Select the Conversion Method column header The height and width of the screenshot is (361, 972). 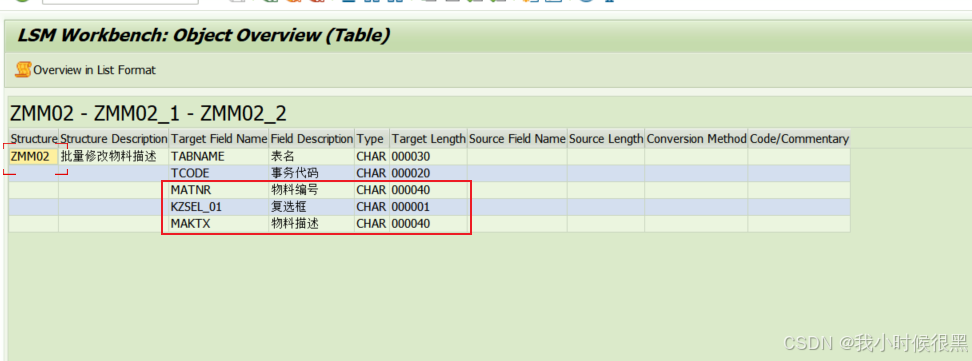click(696, 139)
